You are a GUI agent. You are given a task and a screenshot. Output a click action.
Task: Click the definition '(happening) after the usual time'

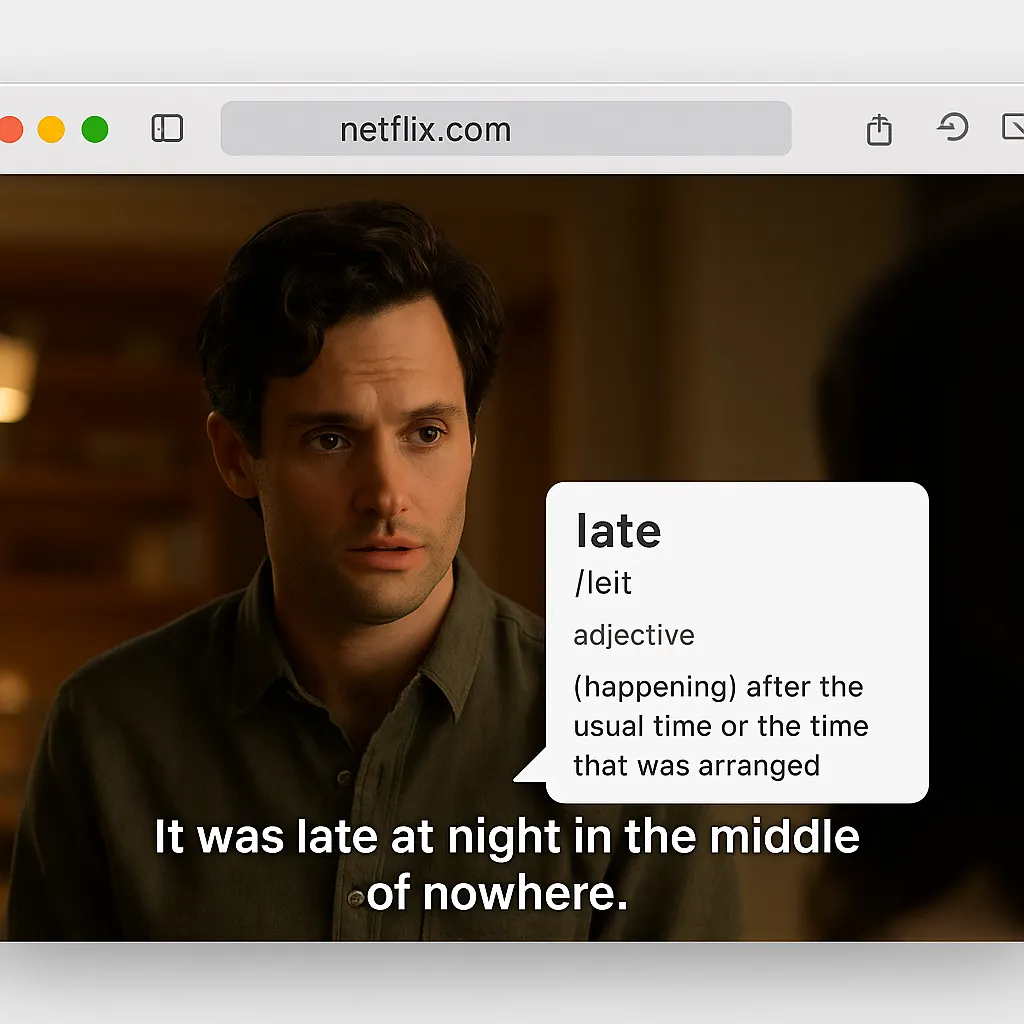(x=718, y=686)
